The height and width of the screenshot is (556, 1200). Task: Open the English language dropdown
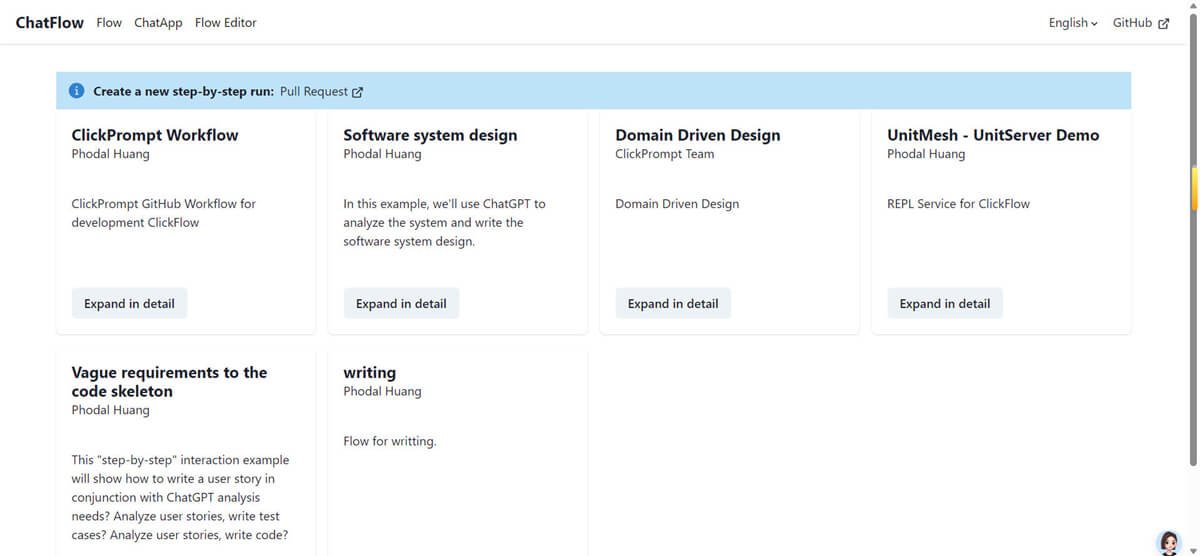(x=1072, y=23)
